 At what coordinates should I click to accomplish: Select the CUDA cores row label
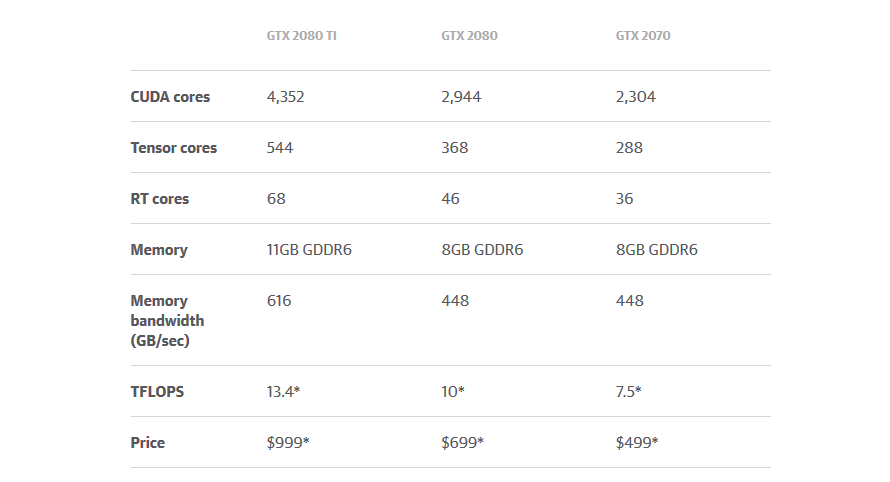click(x=170, y=97)
